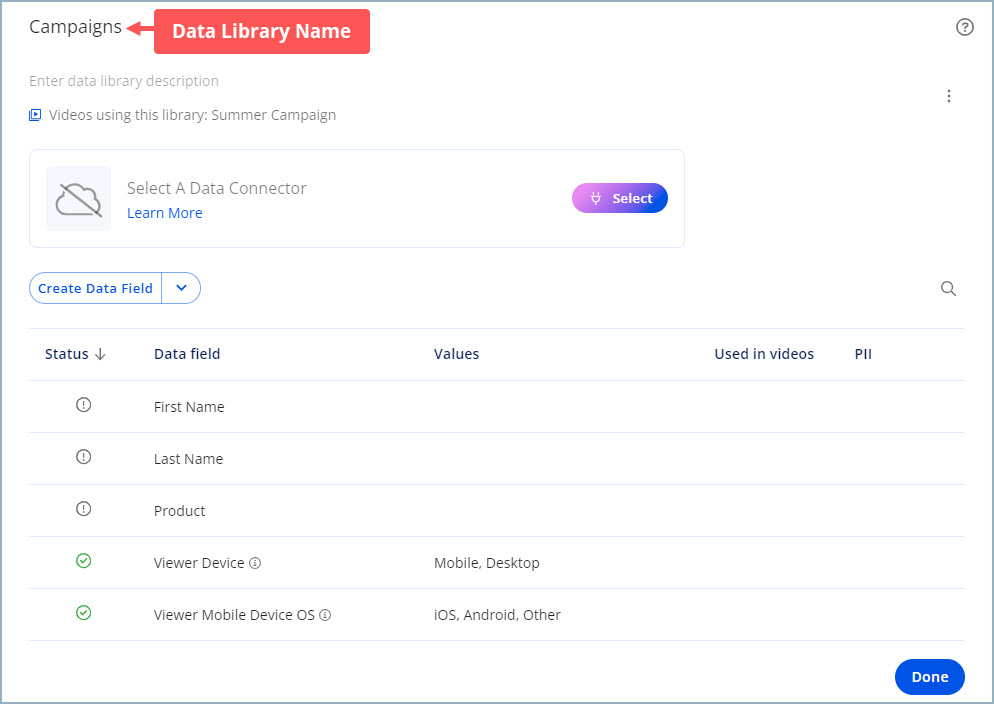Click the First Name warning status icon
Image resolution: width=994 pixels, height=704 pixels.
(84, 404)
